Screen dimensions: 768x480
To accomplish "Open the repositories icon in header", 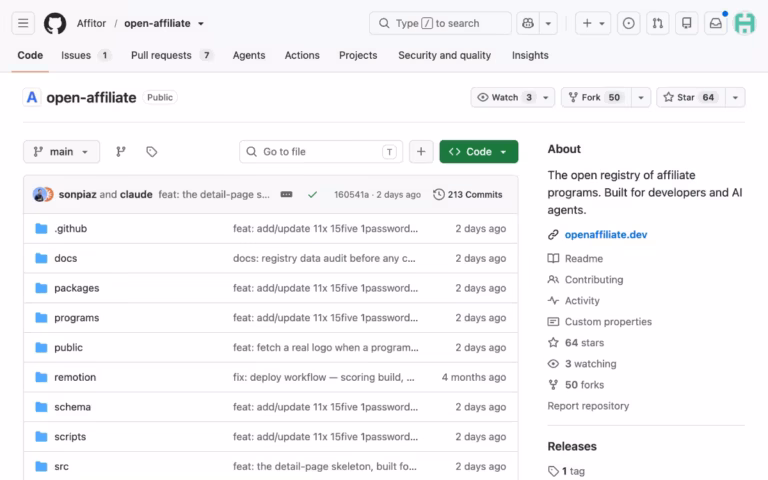I will pos(687,23).
